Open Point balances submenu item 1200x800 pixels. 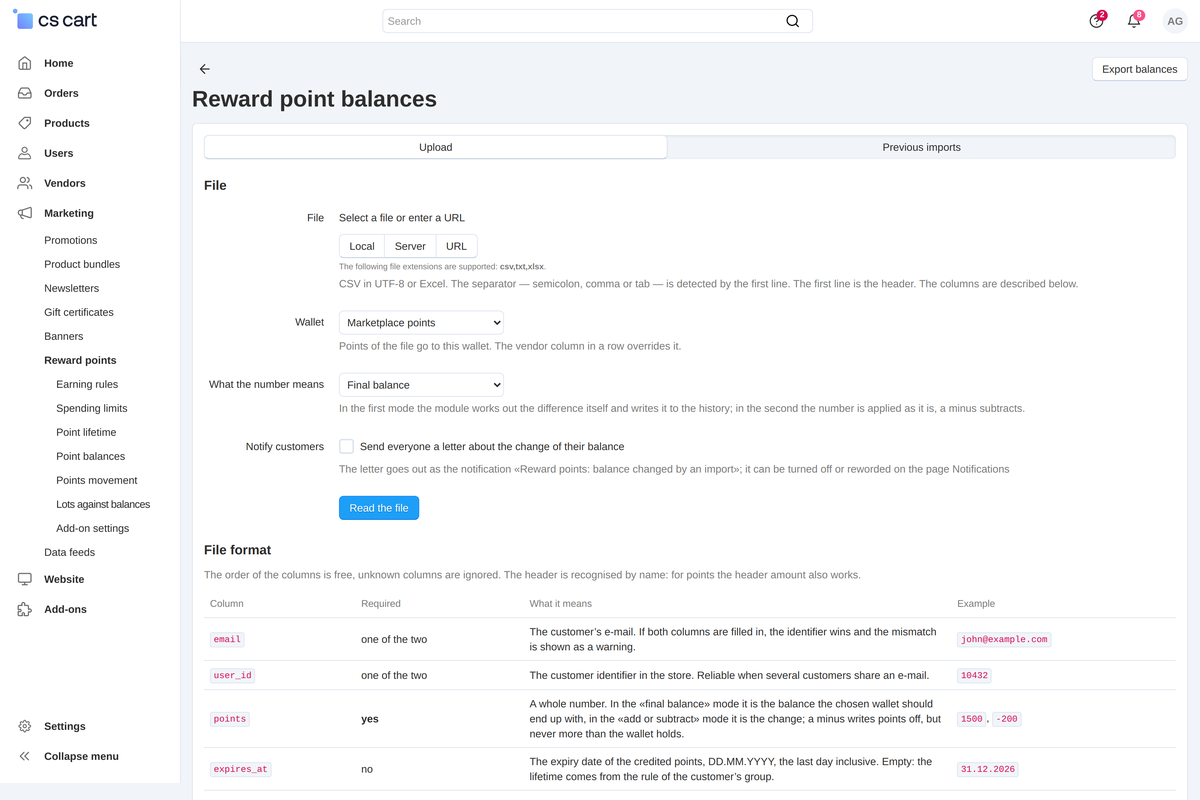tap(91, 456)
